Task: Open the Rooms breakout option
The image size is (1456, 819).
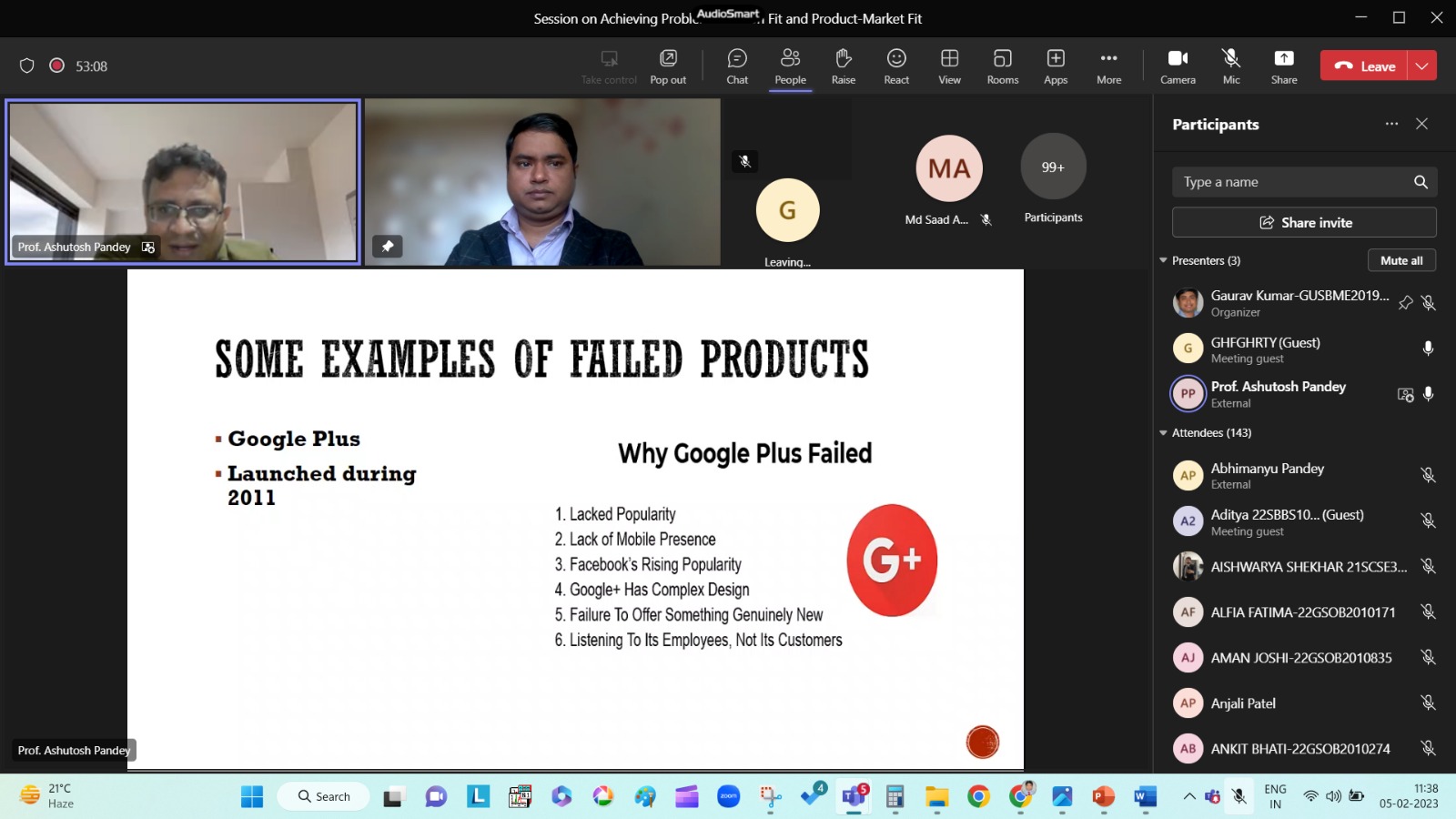Action: 1002,66
